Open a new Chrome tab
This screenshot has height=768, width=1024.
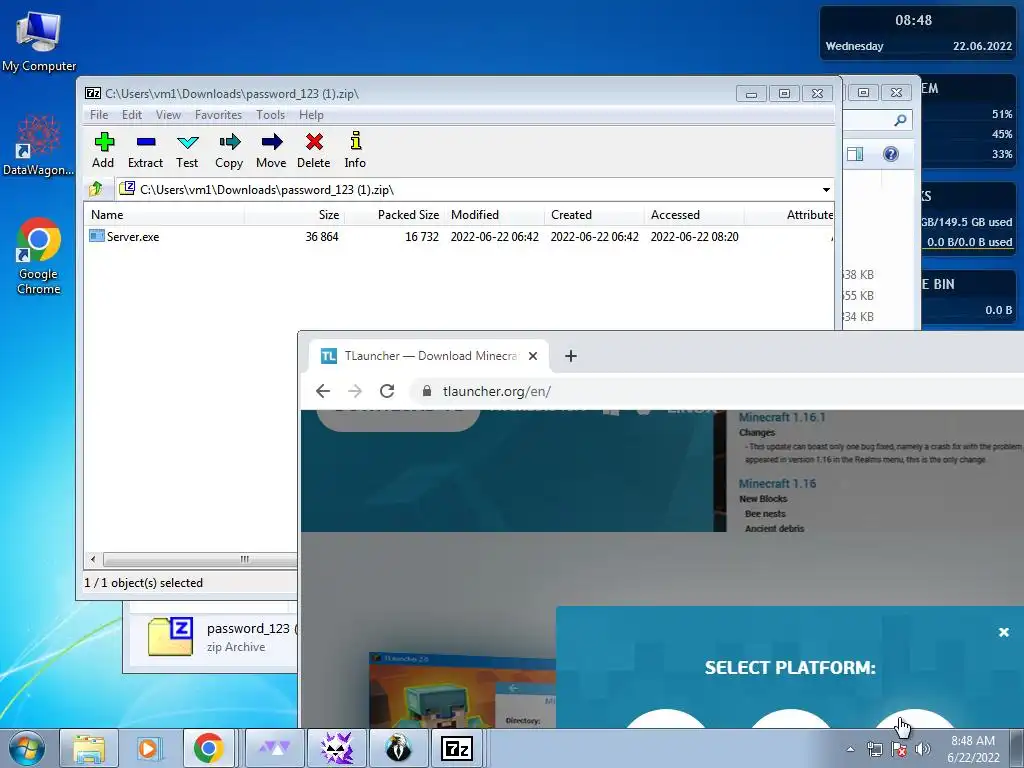pyautogui.click(x=571, y=356)
